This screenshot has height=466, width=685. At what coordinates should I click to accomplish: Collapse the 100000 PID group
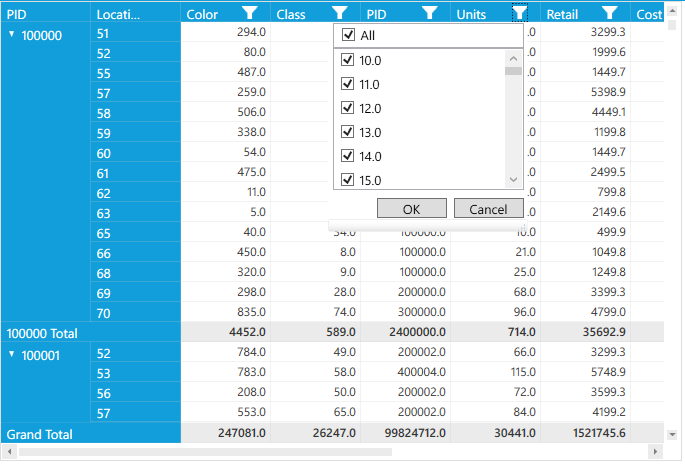pyautogui.click(x=12, y=34)
